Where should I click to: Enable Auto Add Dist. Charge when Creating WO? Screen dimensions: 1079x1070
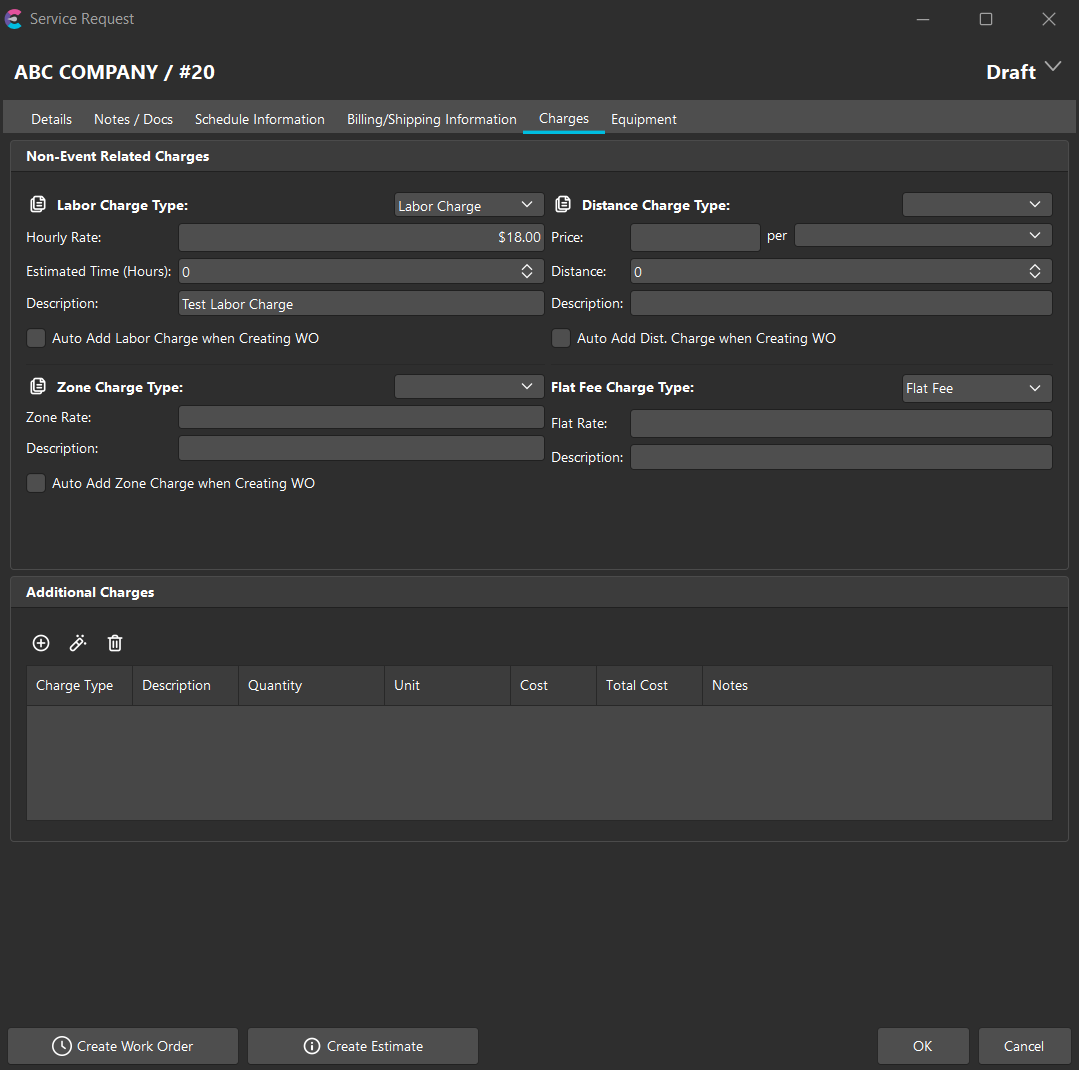pos(561,338)
